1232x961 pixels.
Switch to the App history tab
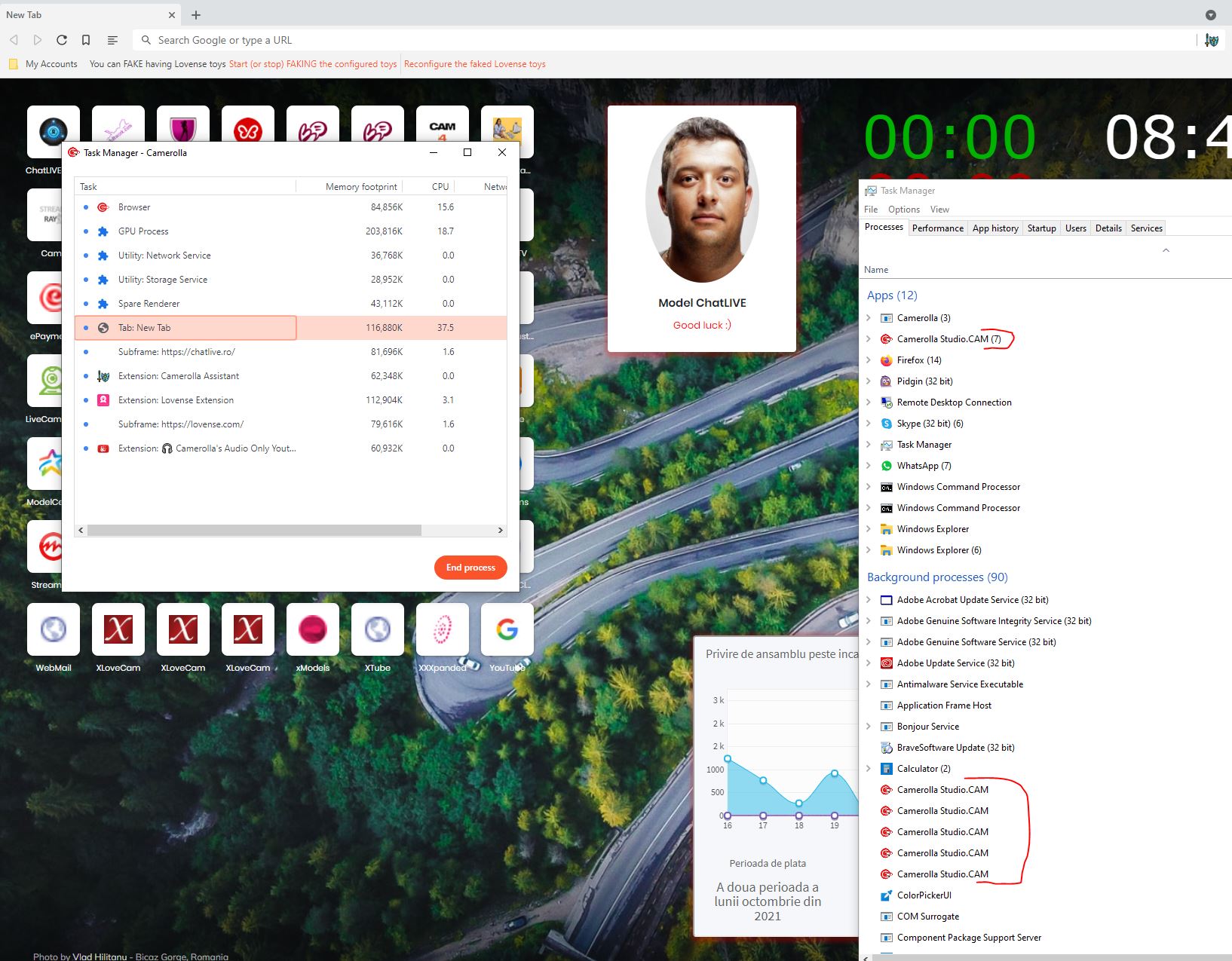click(x=995, y=228)
